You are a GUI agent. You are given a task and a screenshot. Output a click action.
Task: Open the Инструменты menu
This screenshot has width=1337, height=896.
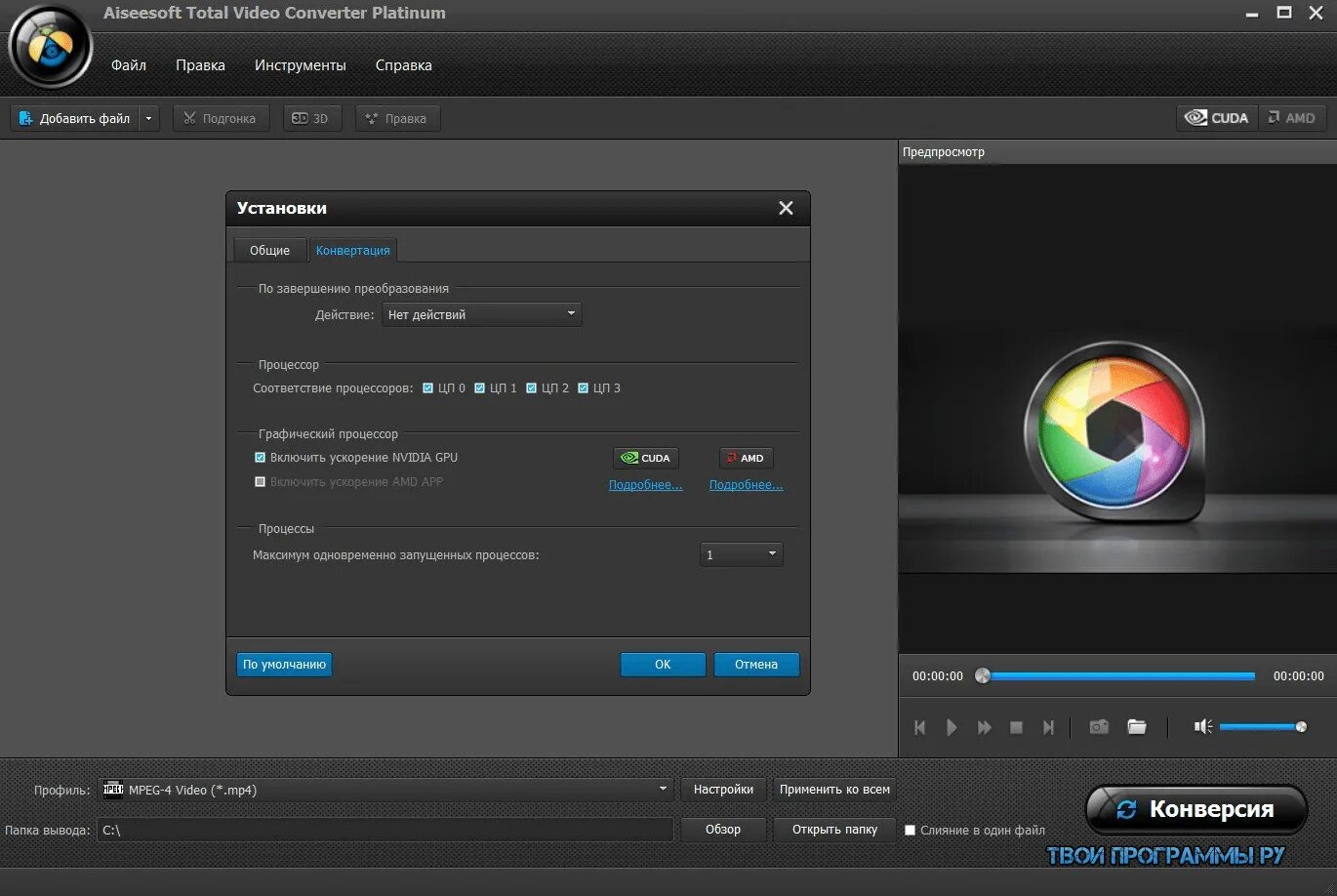tap(301, 65)
